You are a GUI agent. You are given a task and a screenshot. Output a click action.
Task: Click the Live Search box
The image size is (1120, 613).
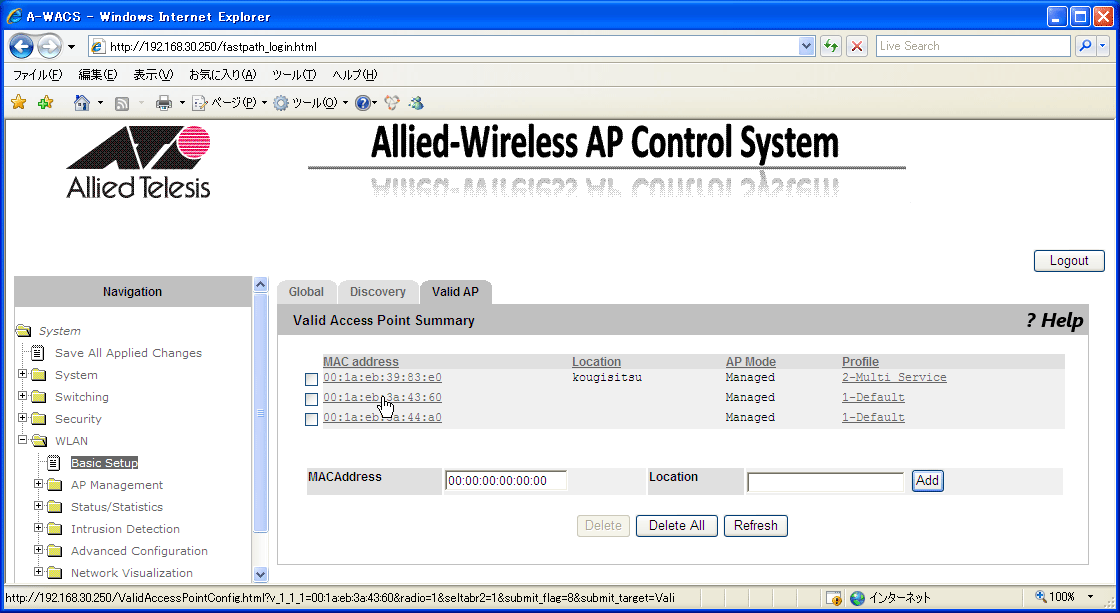point(973,46)
